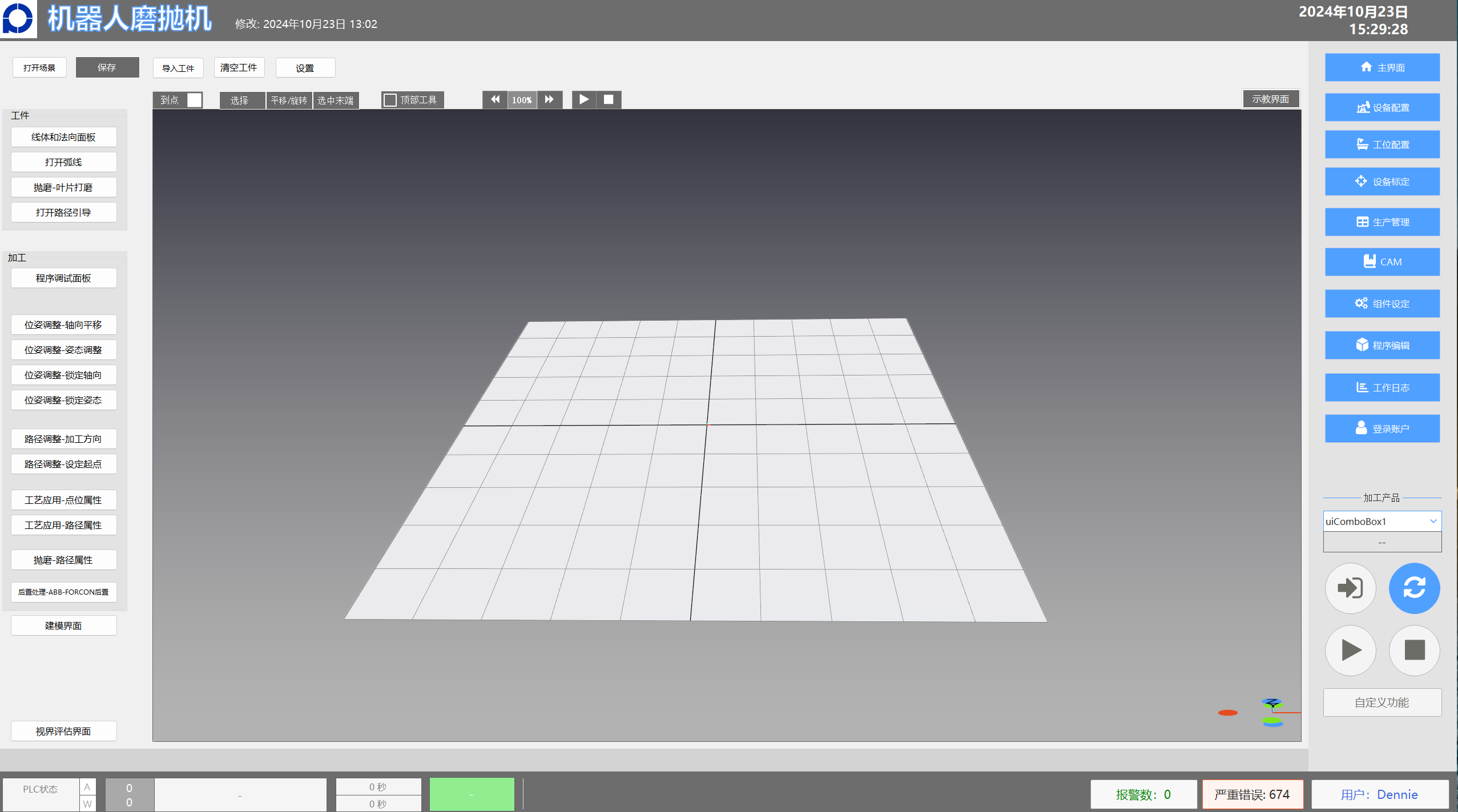Viewport: 1458px width, 812px height.
Task: Rewind simulation speed in viewport toolbar
Action: [x=495, y=100]
